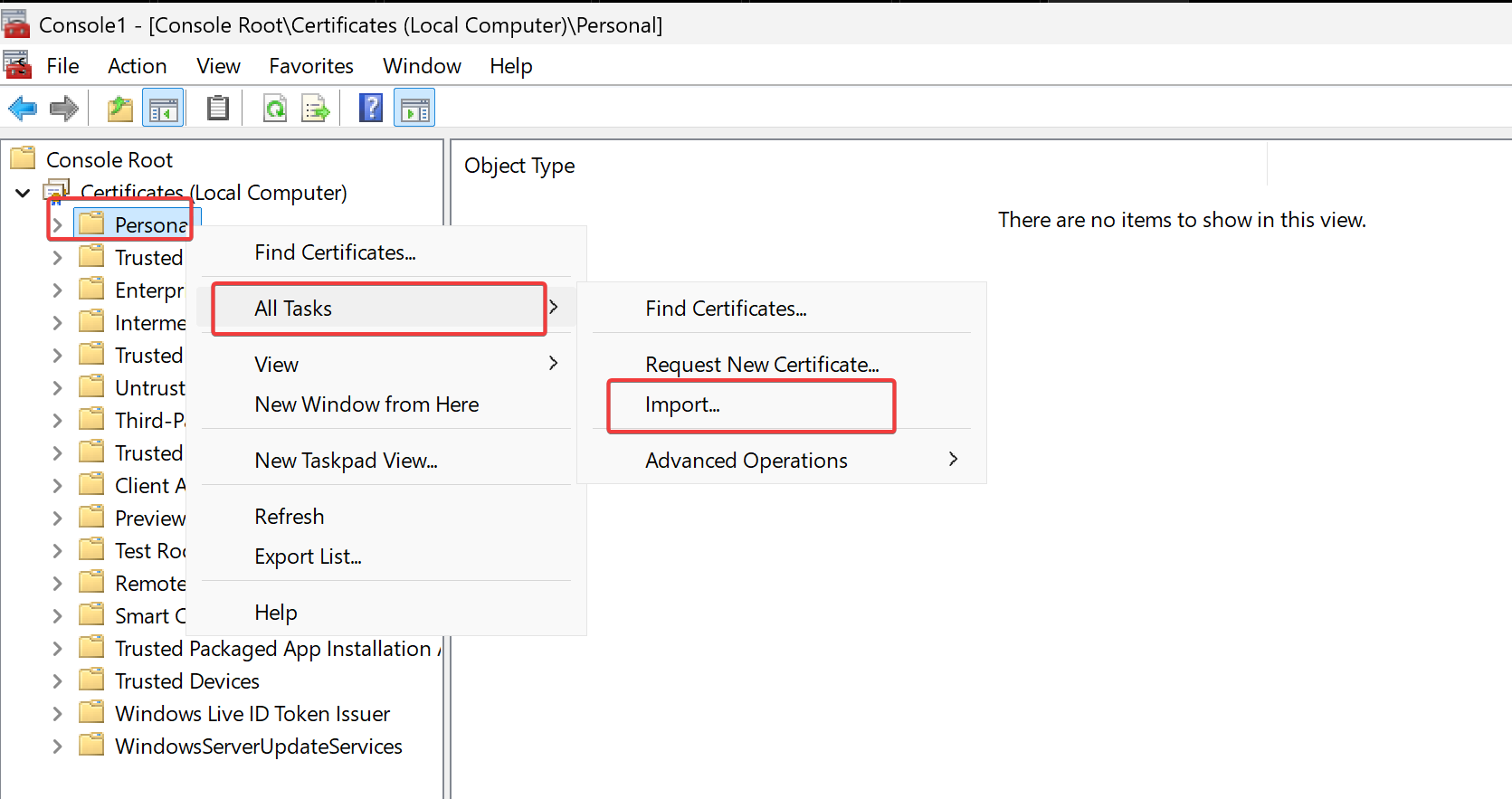
Task: Click the Back arrow toolbar icon
Action: [x=23, y=109]
